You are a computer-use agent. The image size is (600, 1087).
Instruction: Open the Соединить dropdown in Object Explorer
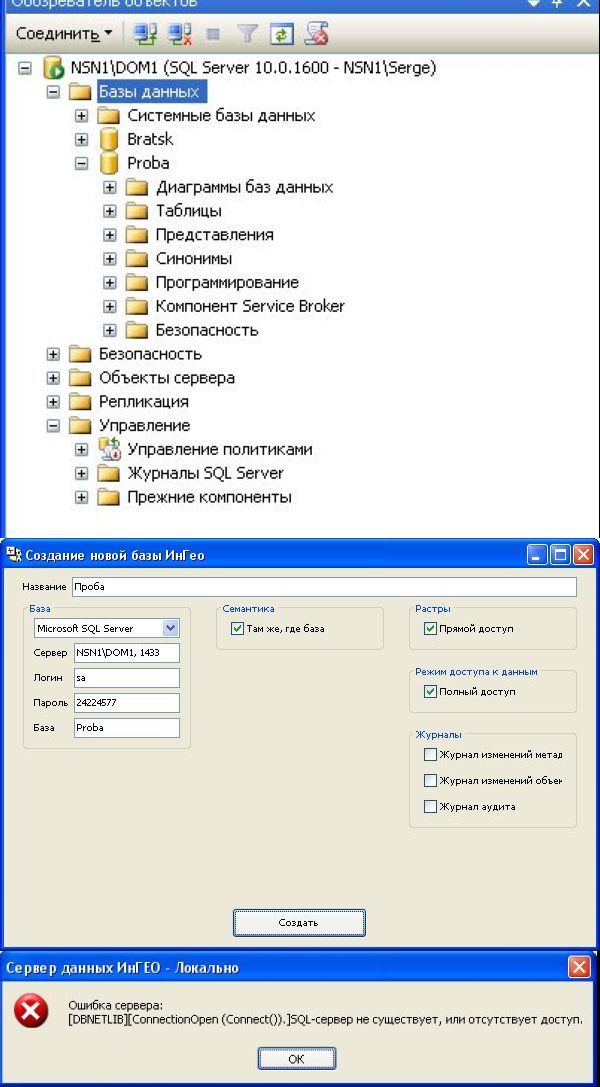[64, 33]
